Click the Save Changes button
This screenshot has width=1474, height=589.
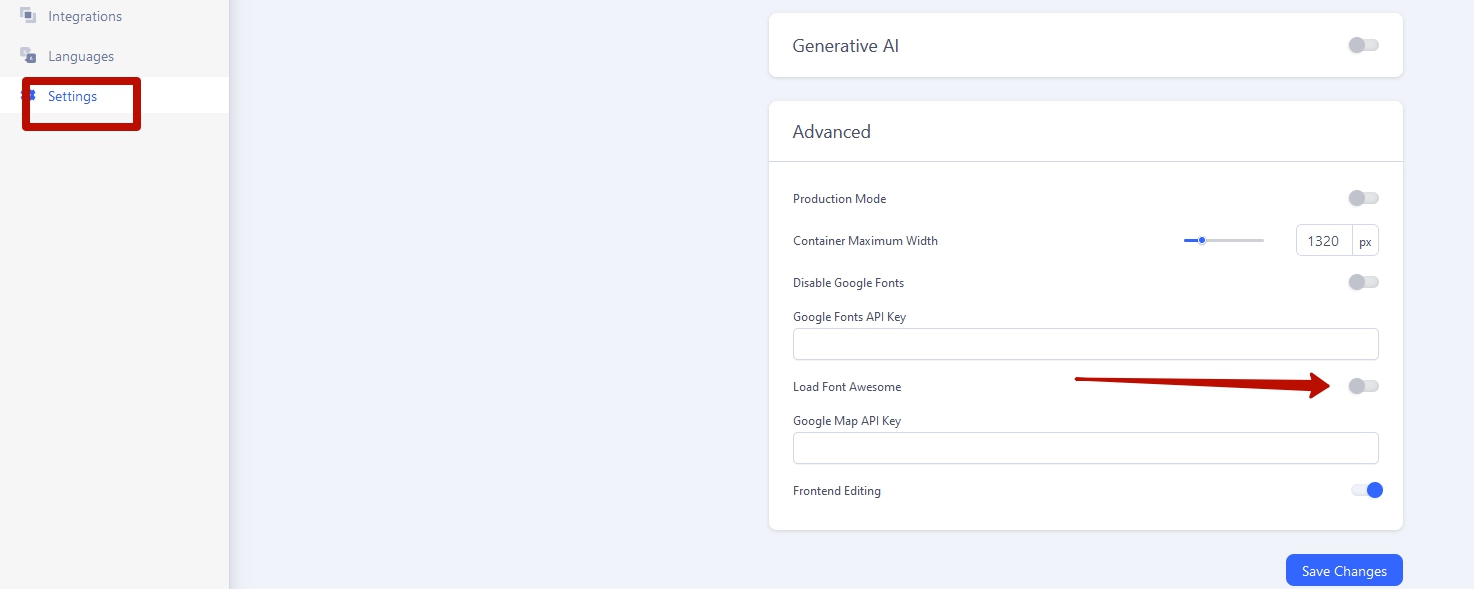[x=1343, y=571]
